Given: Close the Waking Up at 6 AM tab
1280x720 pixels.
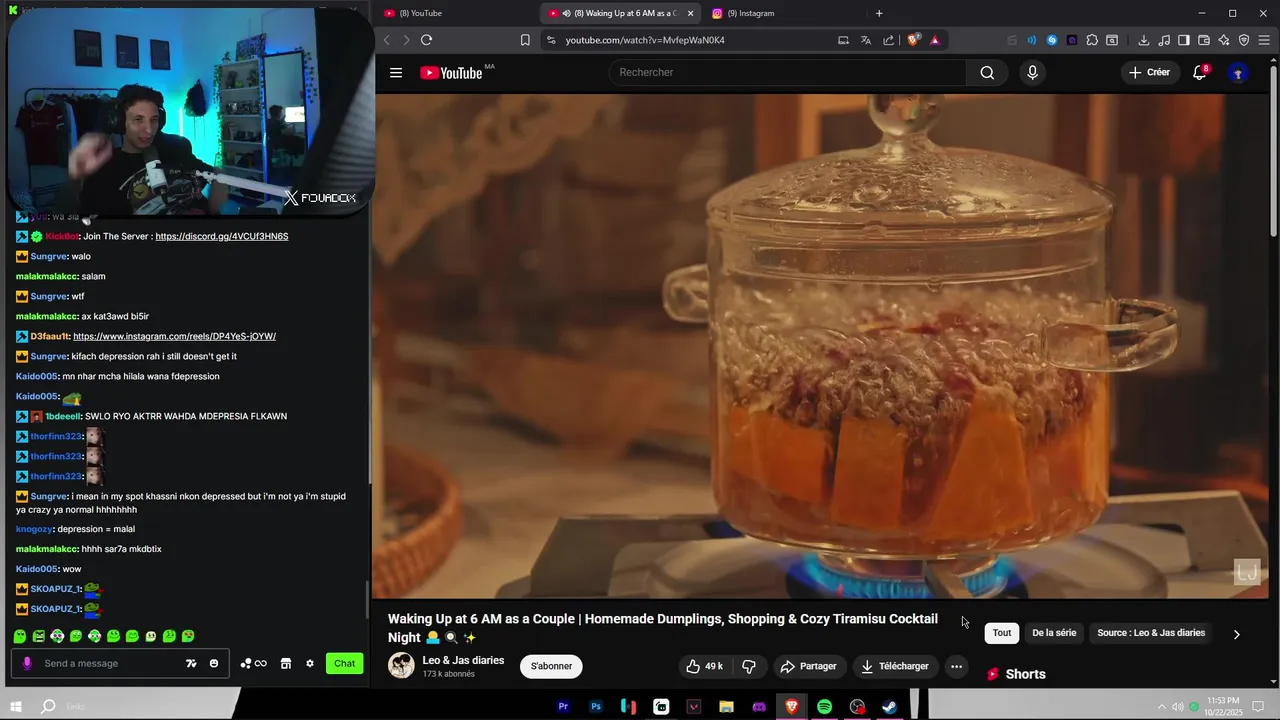Looking at the screenshot, I should [x=690, y=13].
